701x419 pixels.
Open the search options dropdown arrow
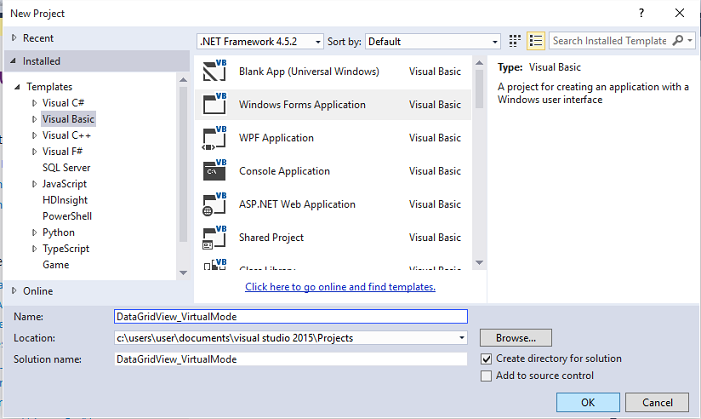(x=690, y=41)
